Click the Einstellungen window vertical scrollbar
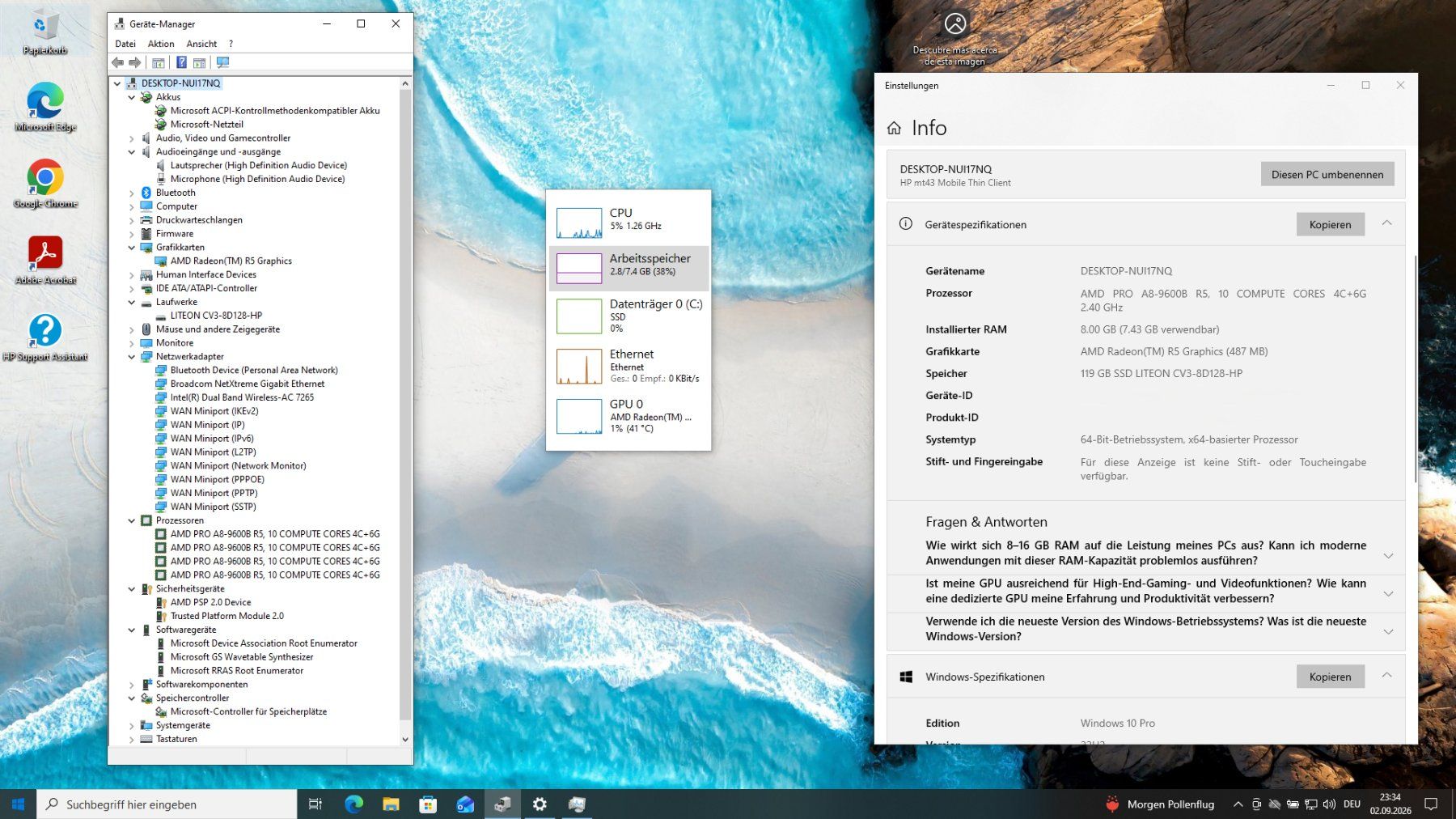 [1415, 369]
